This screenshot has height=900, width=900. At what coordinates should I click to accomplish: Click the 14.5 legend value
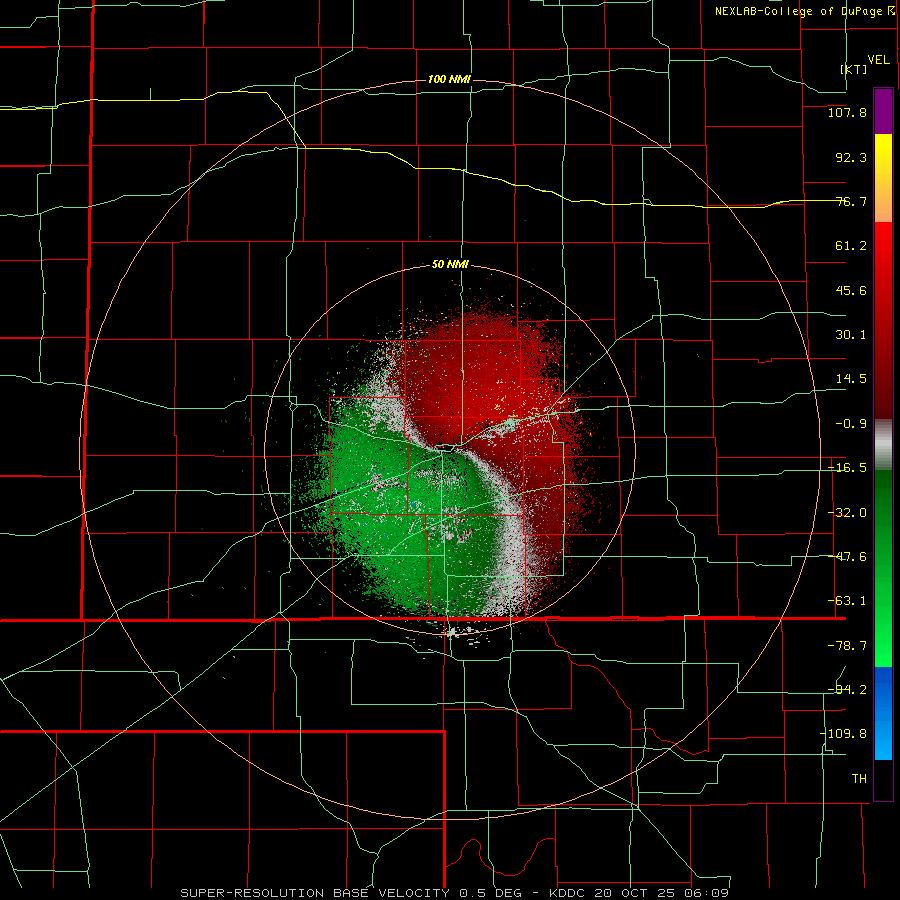(x=851, y=379)
